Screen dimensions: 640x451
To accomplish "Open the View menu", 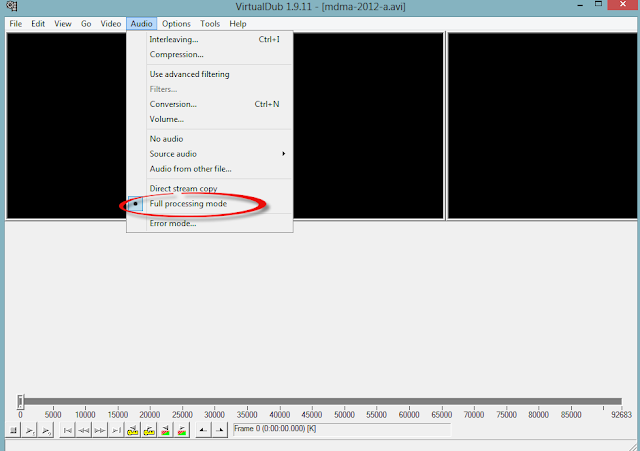I will click(63, 24).
